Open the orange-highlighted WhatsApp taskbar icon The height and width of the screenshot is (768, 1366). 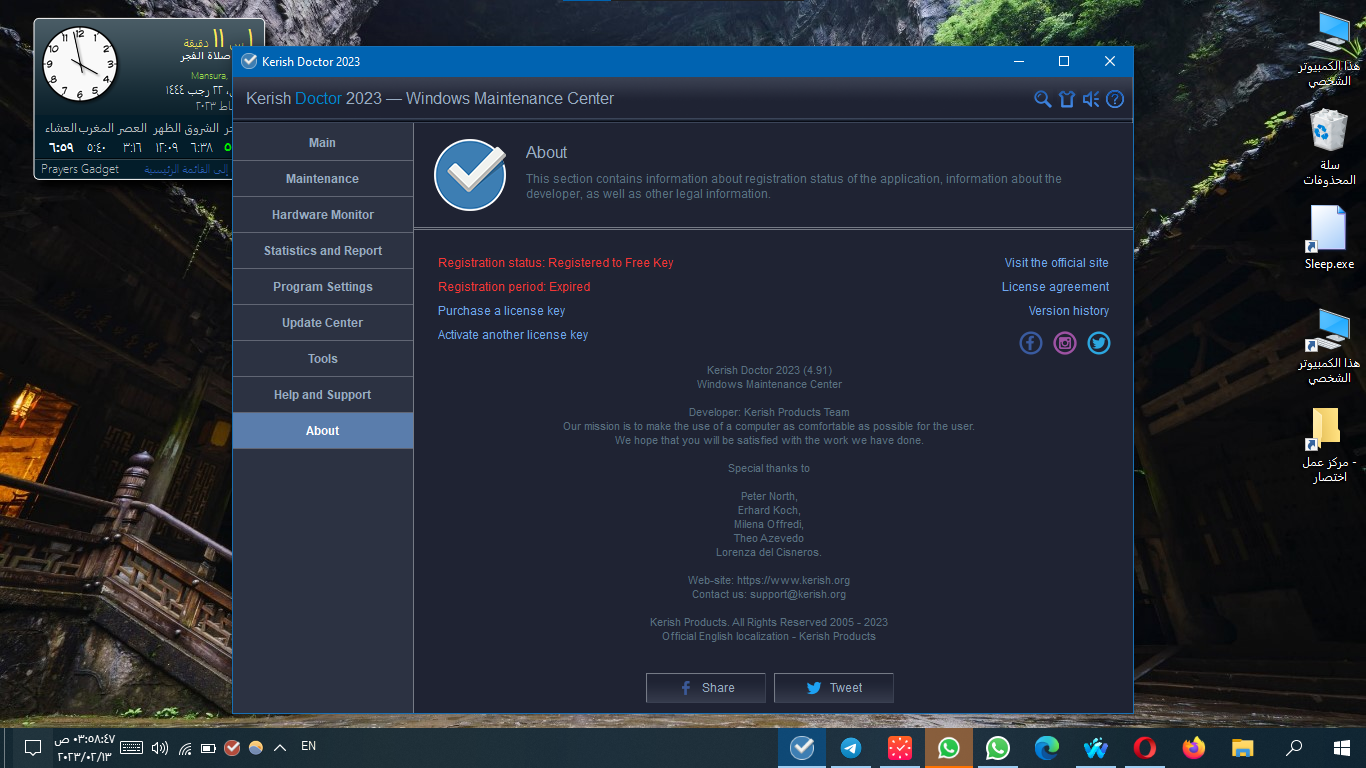tap(949, 747)
